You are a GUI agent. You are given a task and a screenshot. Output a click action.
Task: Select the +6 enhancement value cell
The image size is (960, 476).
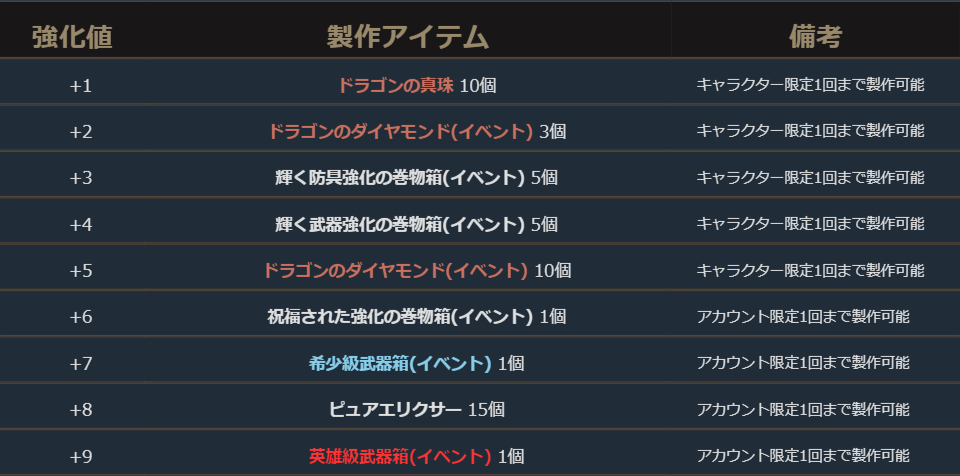click(x=80, y=317)
